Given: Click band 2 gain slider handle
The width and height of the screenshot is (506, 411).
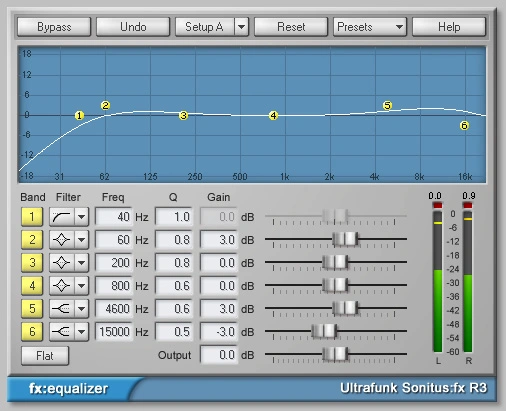Looking at the screenshot, I should (x=345, y=239).
